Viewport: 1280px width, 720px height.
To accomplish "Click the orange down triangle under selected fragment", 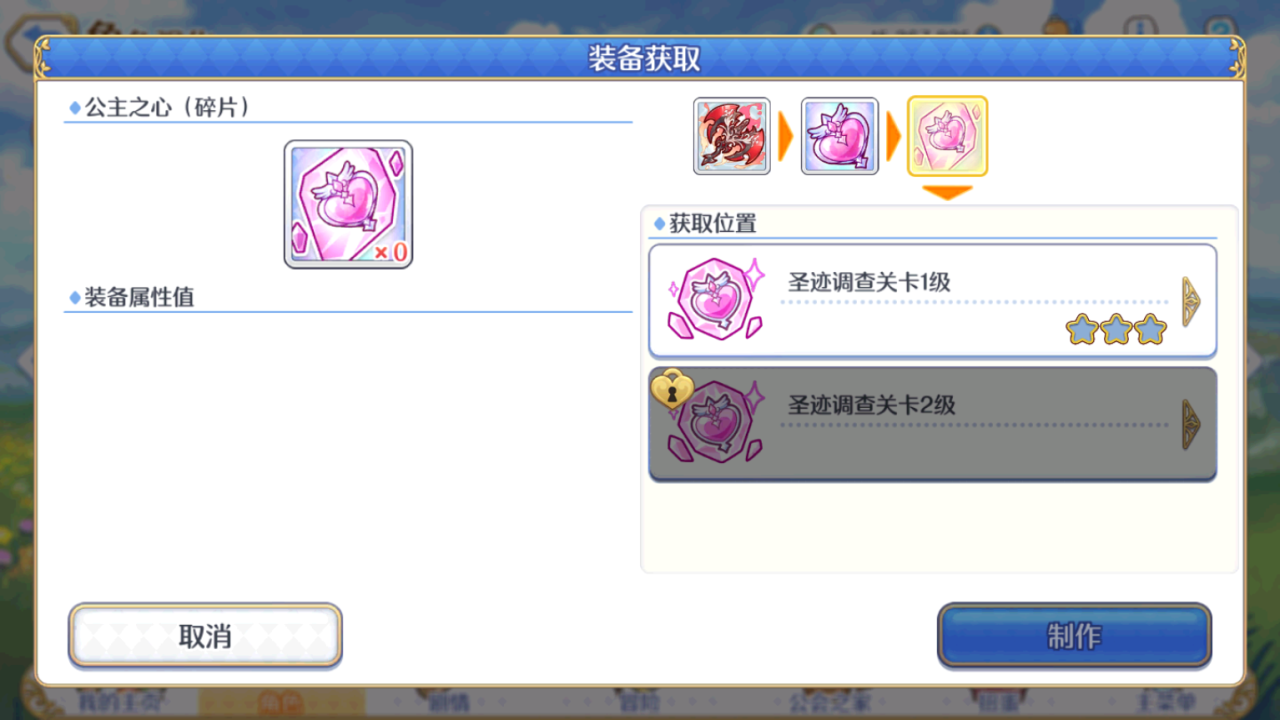I will [947, 192].
